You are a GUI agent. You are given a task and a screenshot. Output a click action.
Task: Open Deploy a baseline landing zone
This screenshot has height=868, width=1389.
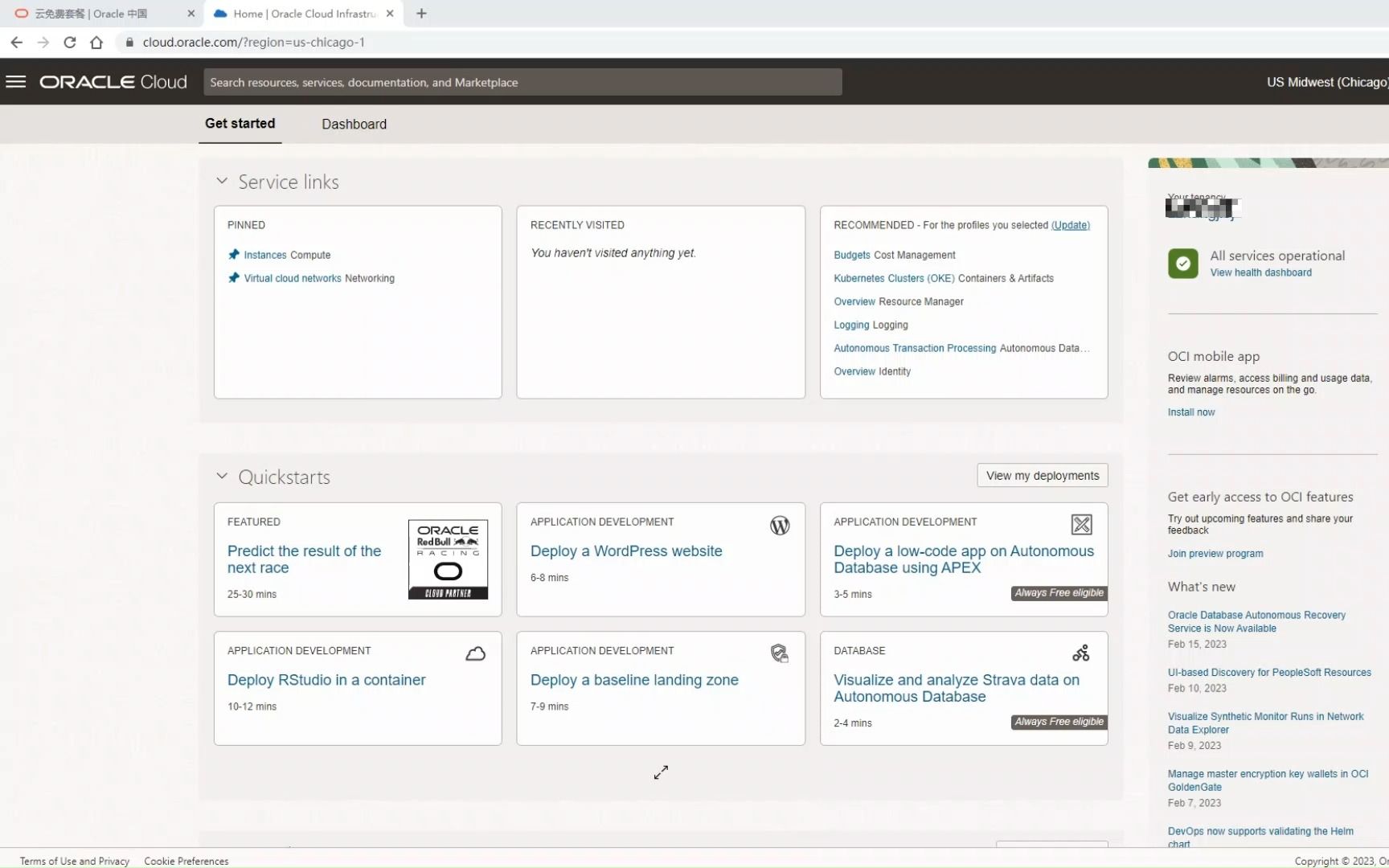coord(634,680)
